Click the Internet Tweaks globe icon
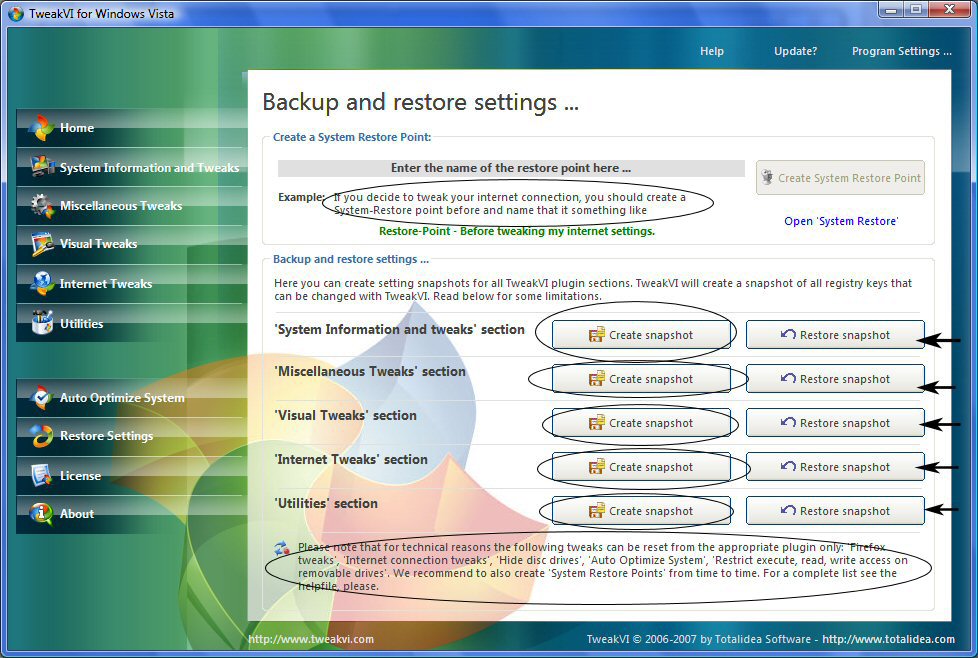The width and height of the screenshot is (978, 658). tap(42, 283)
